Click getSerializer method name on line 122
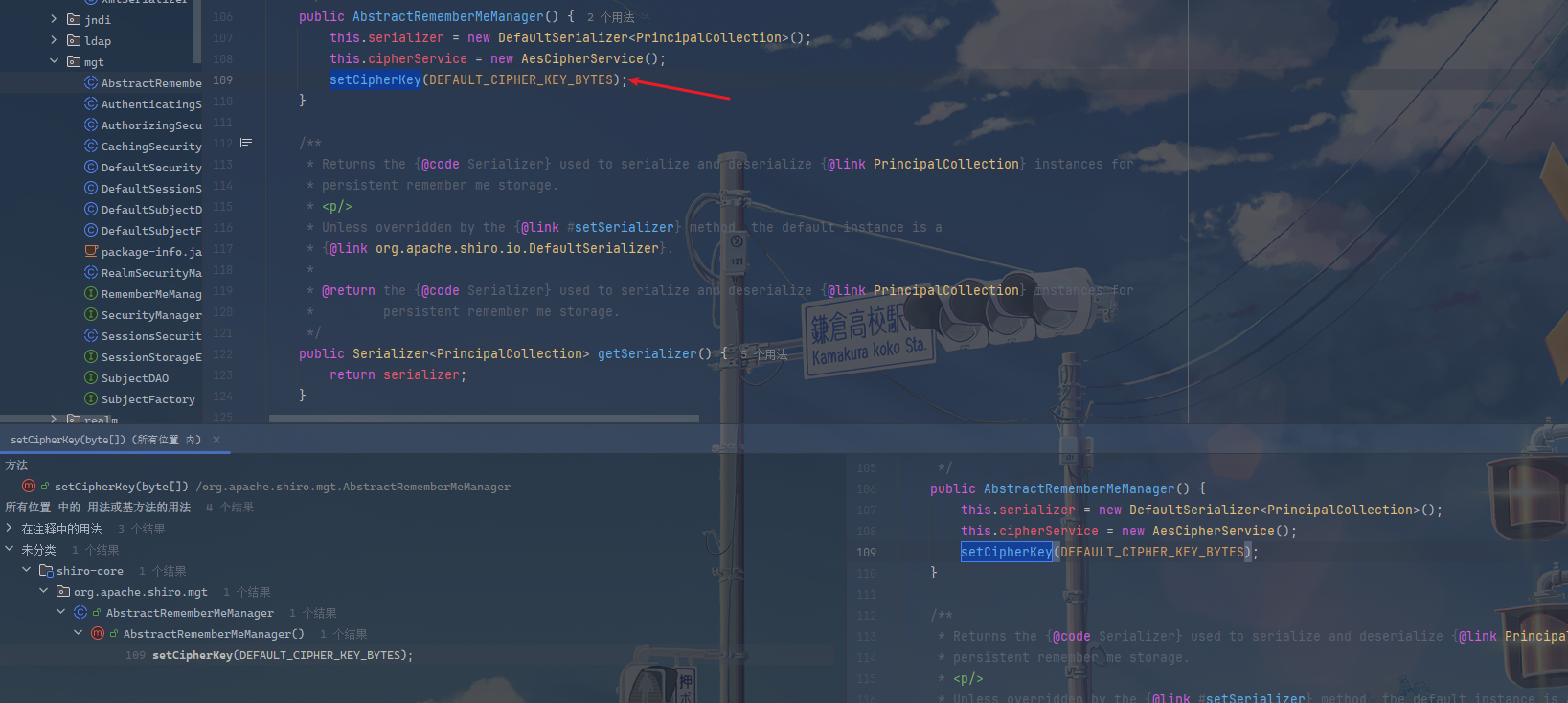The height and width of the screenshot is (703, 1568). pyautogui.click(x=647, y=354)
